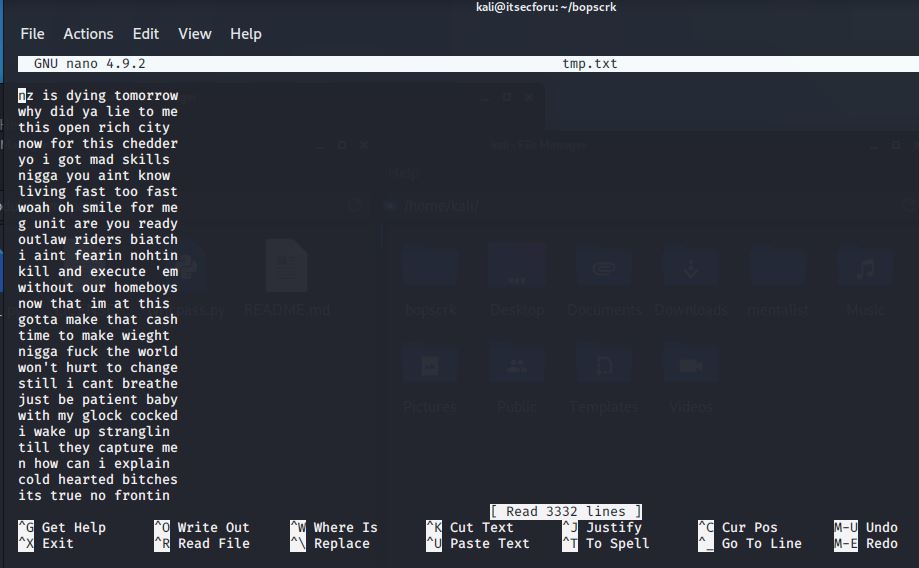Place cursor on line 'why did ya lie to me'
This screenshot has height=568, width=919.
(98, 111)
